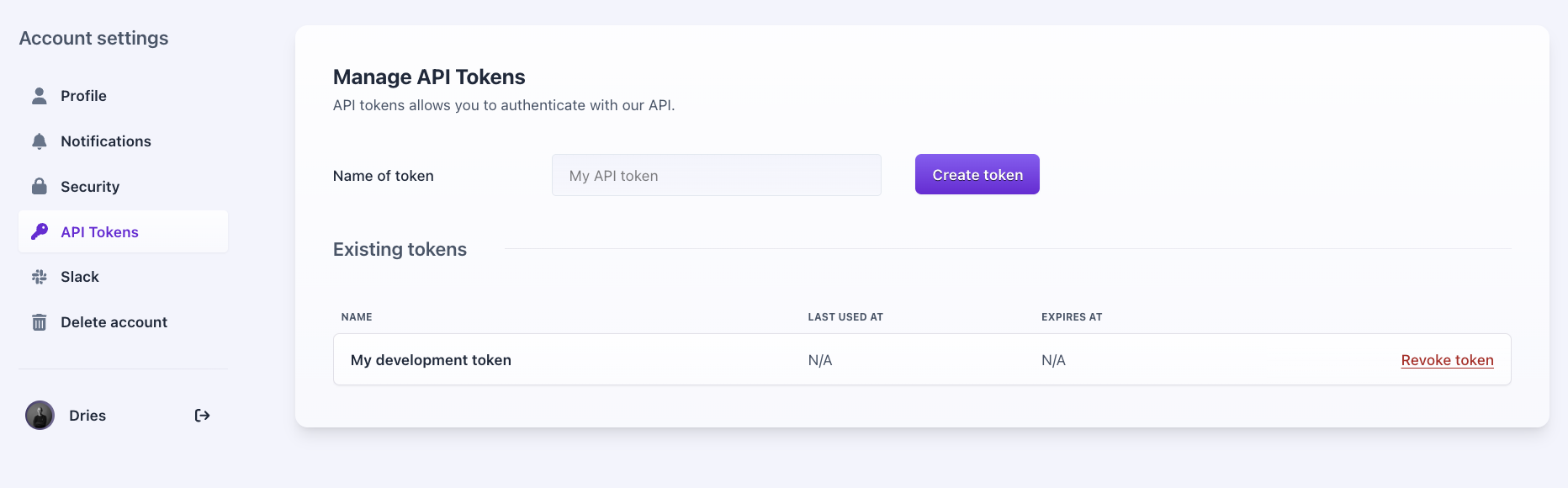Click Dries's avatar picture
The width and height of the screenshot is (1568, 488).
(40, 416)
